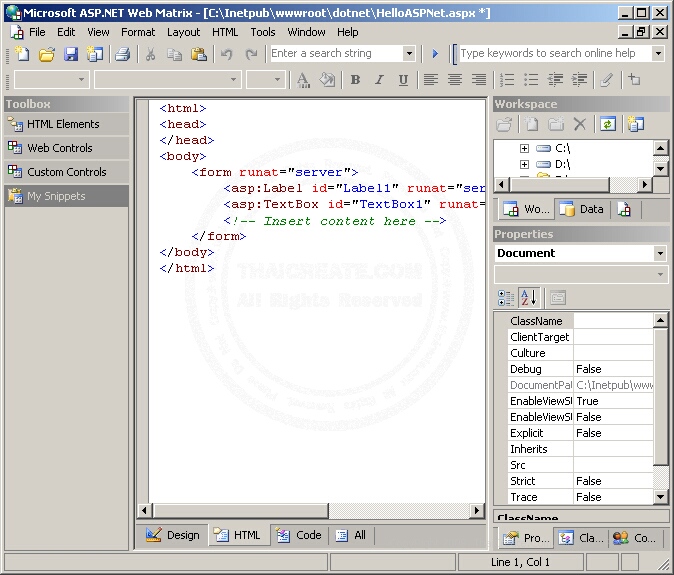674x575 pixels.
Task: Open the Classes tab in bottom panel
Action: click(x=581, y=538)
